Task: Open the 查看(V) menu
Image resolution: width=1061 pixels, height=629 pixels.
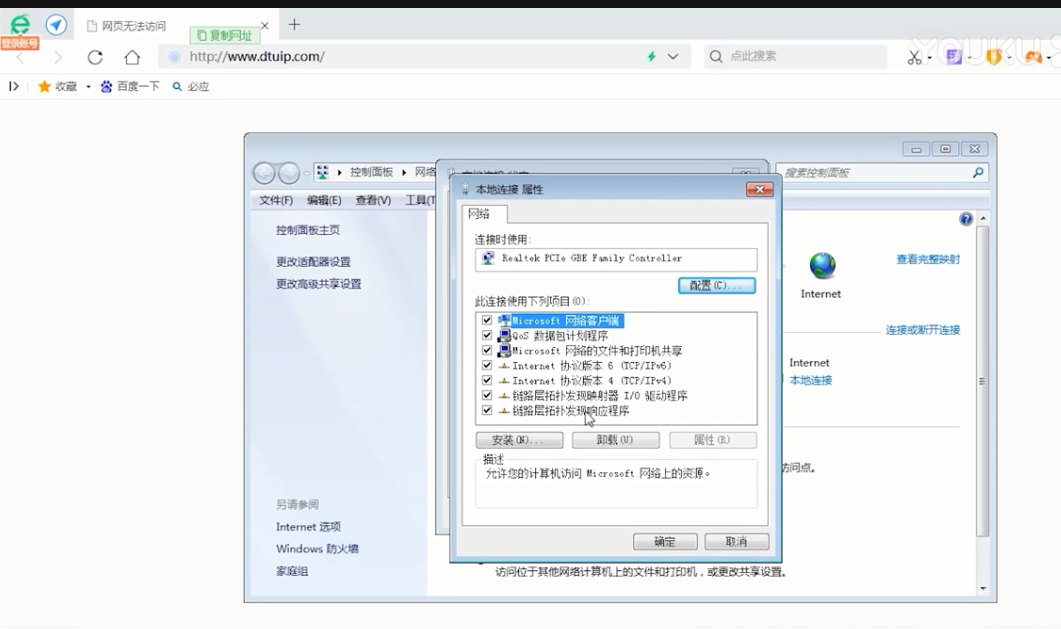Action: (x=373, y=200)
